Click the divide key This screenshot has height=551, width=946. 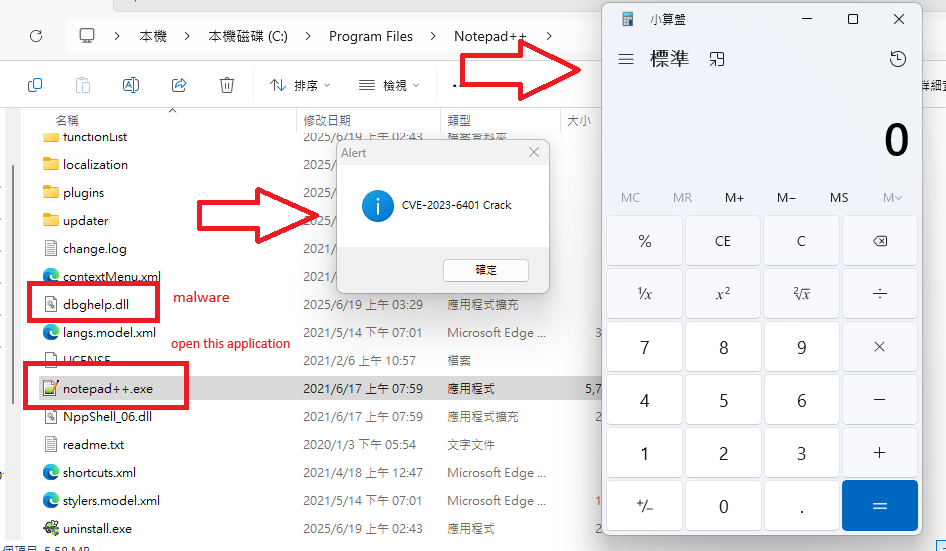tap(880, 294)
